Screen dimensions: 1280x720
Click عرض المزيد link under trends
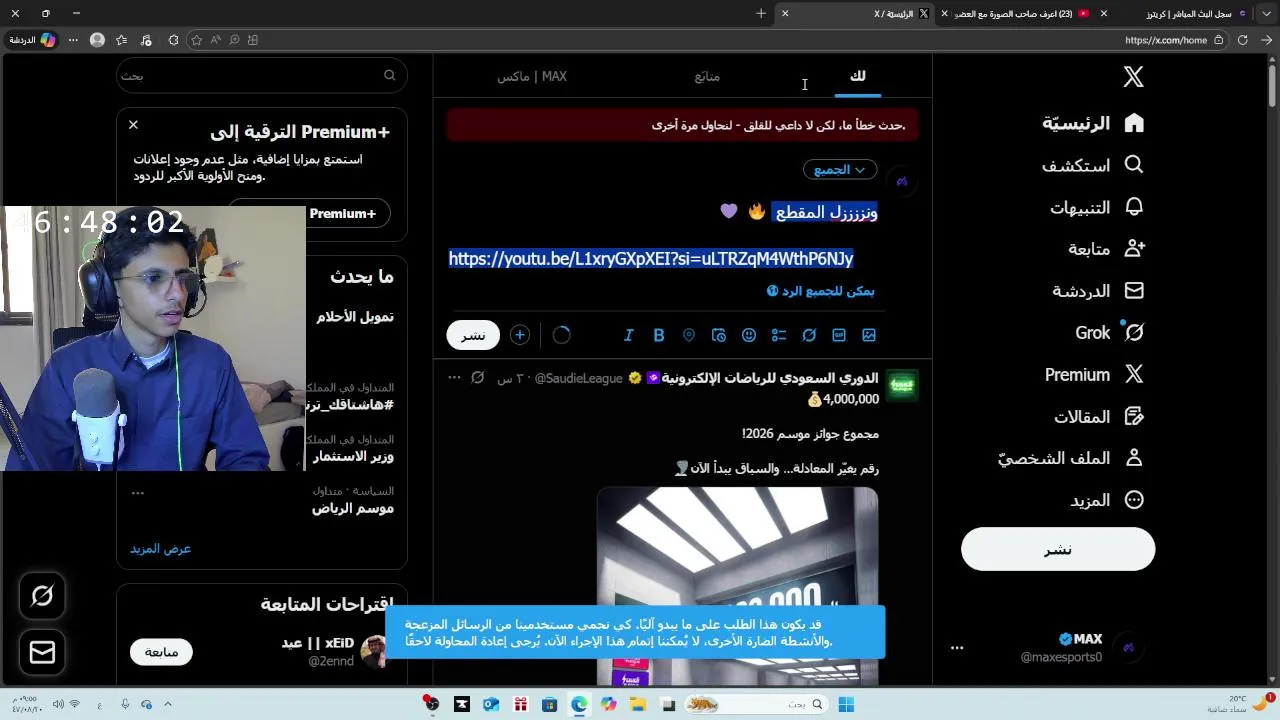coord(160,549)
